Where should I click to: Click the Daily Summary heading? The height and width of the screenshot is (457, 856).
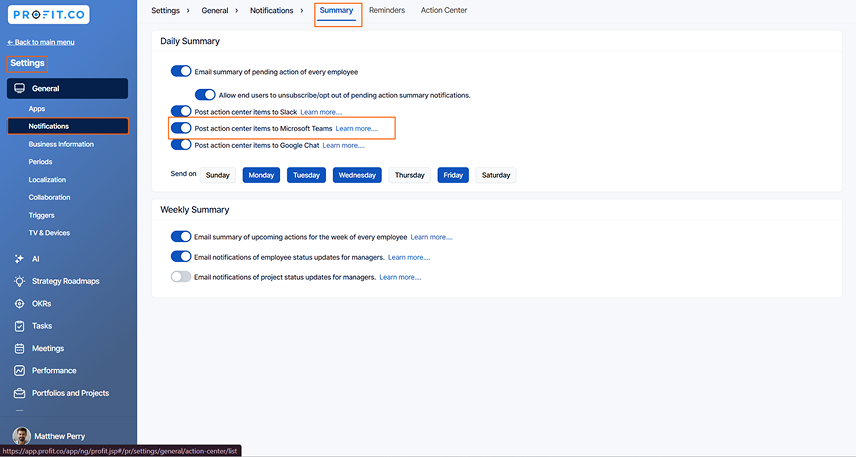[190, 41]
